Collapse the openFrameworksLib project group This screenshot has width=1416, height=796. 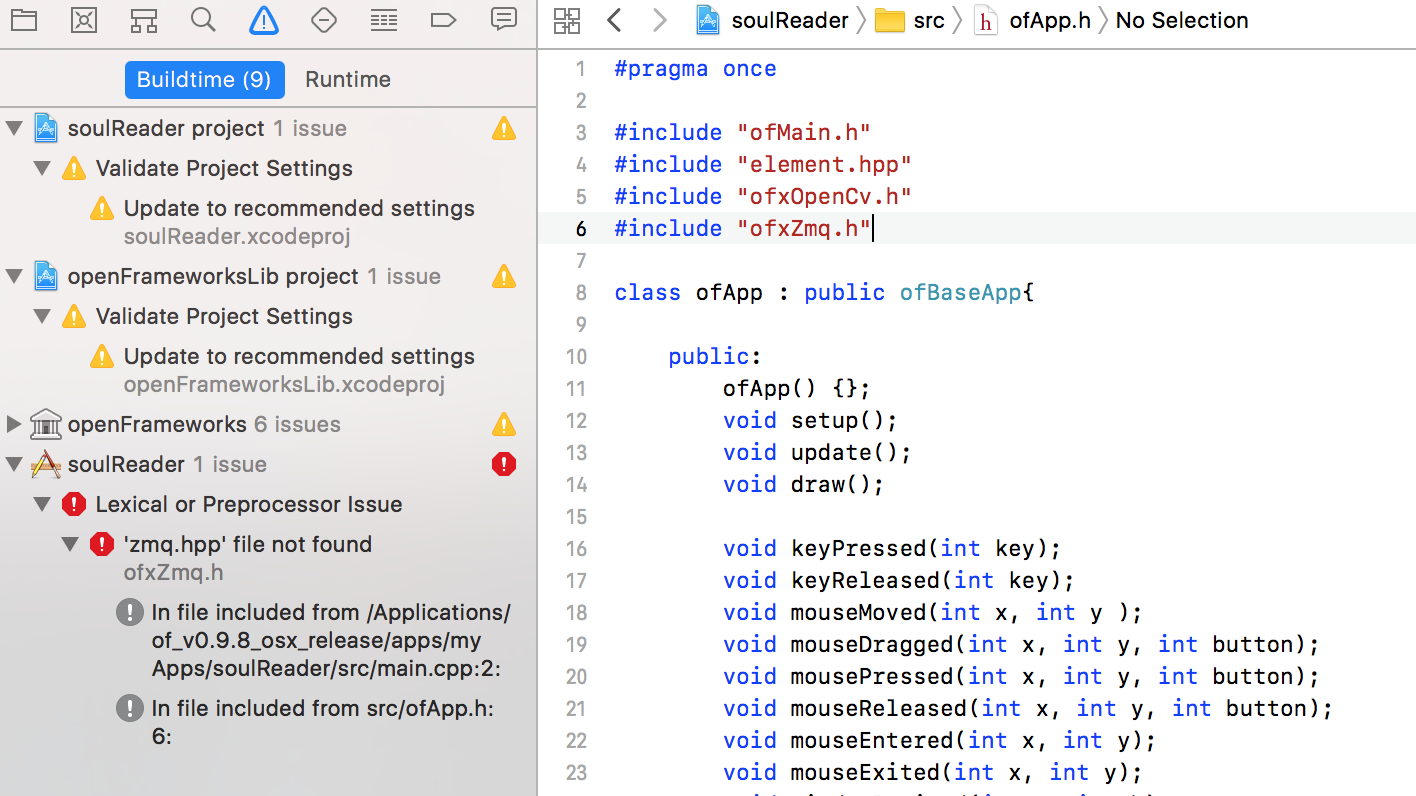(14, 277)
